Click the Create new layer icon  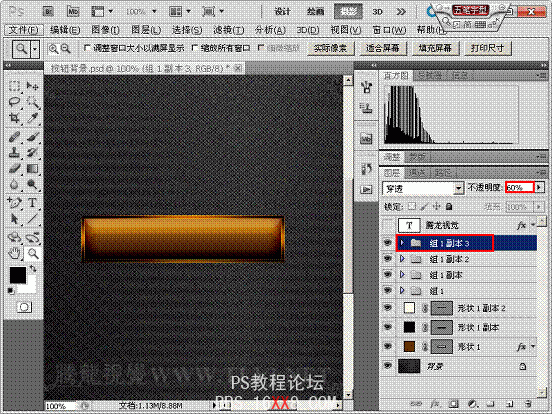click(509, 404)
